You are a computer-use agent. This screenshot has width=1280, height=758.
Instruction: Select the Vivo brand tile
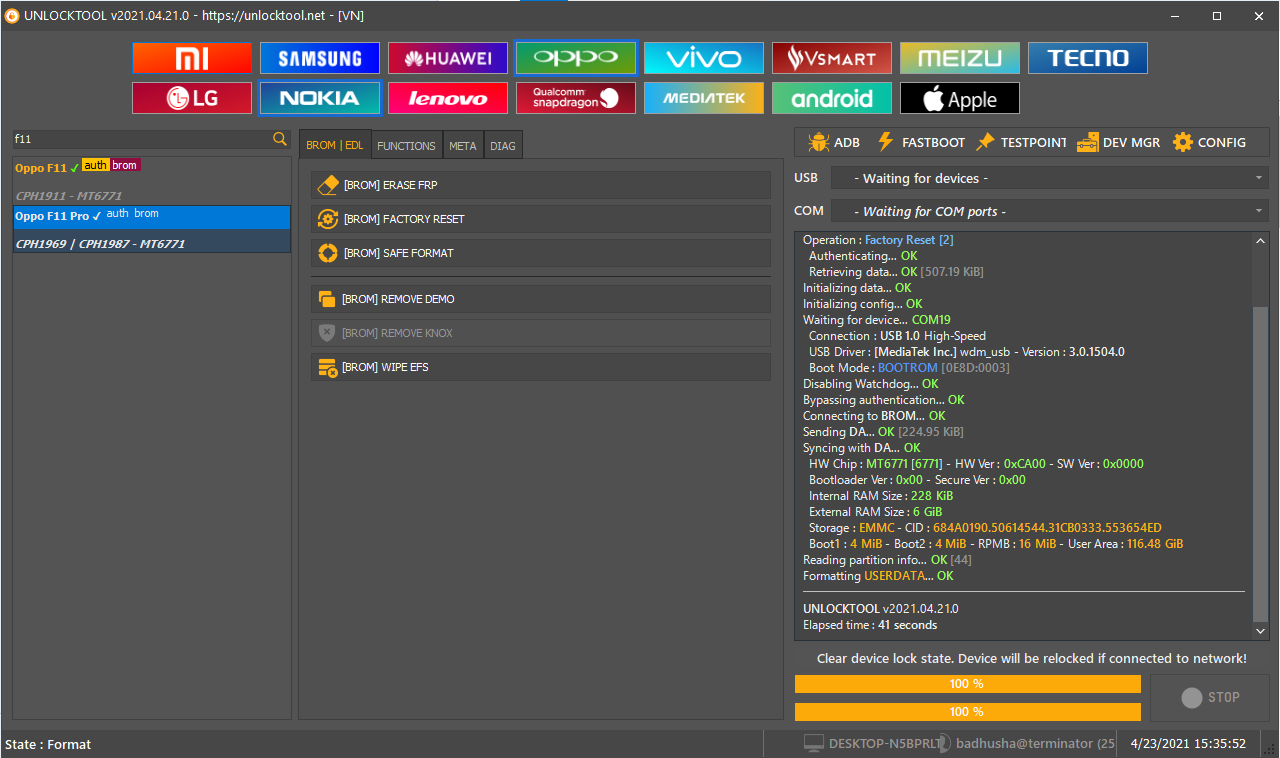point(704,58)
